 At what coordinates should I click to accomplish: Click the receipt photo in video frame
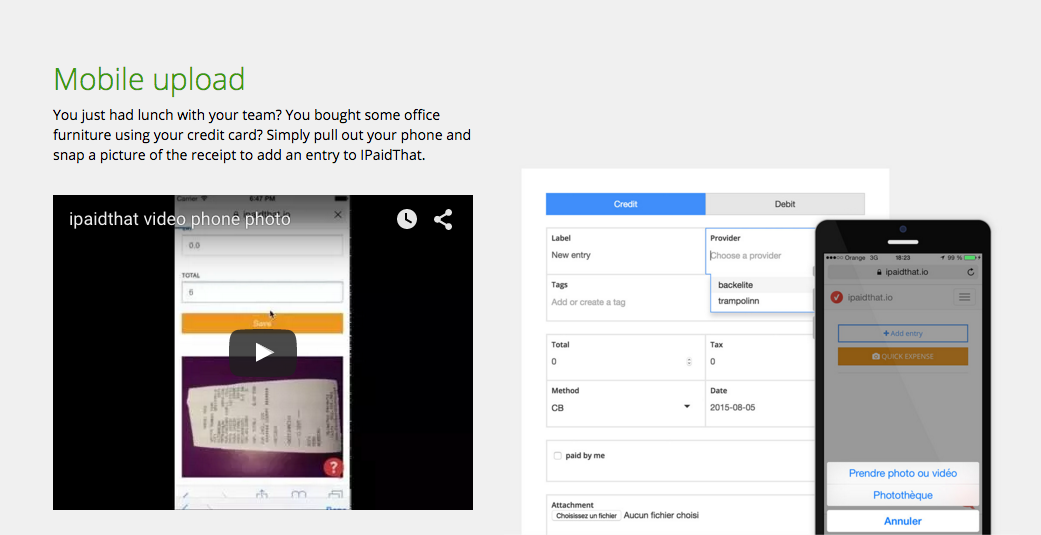coord(262,417)
